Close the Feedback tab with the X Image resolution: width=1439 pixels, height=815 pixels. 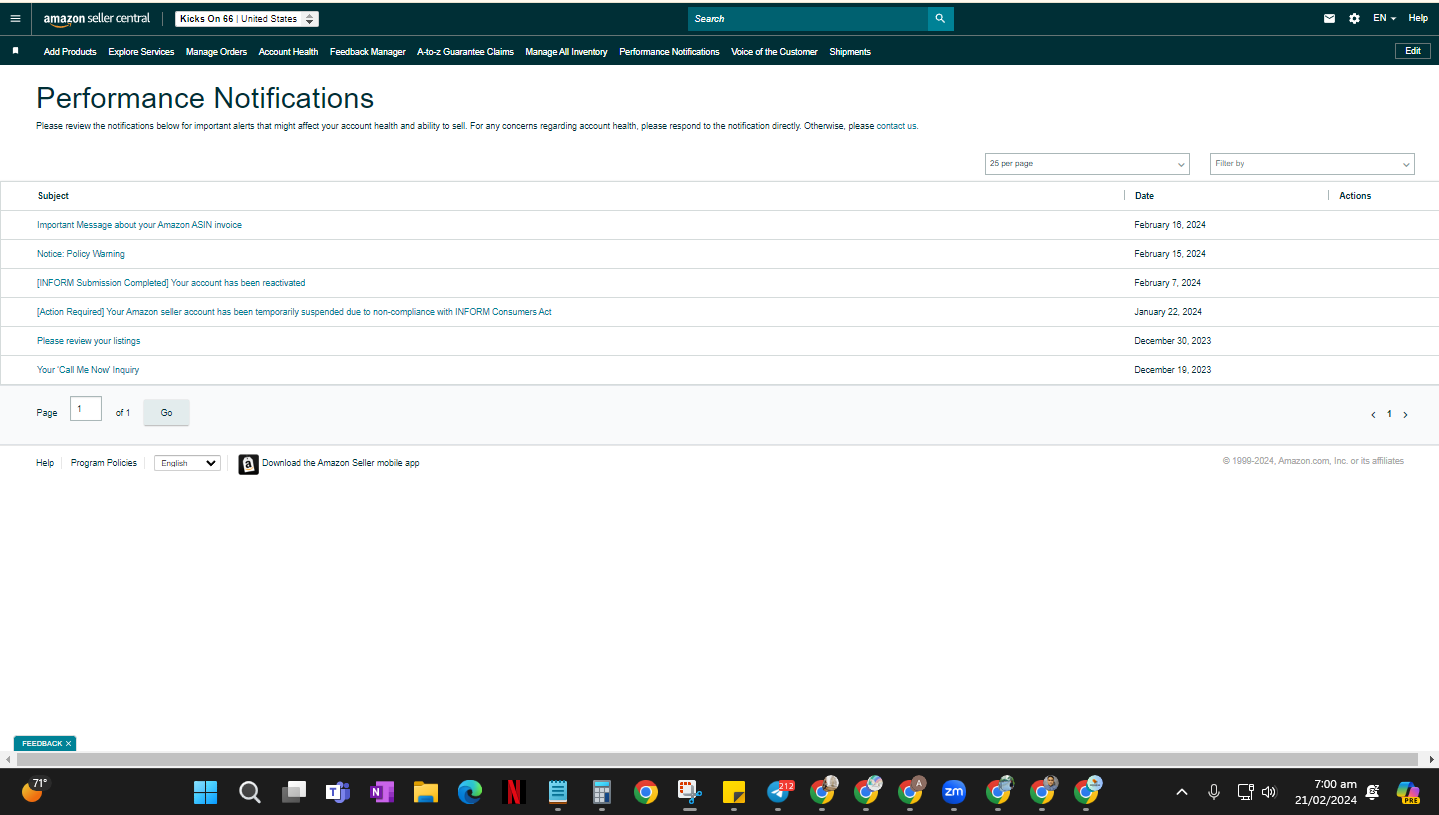point(68,744)
